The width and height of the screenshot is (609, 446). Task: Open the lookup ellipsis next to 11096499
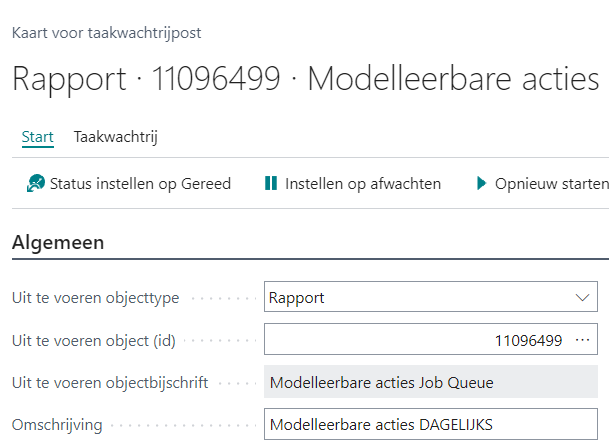click(x=583, y=340)
